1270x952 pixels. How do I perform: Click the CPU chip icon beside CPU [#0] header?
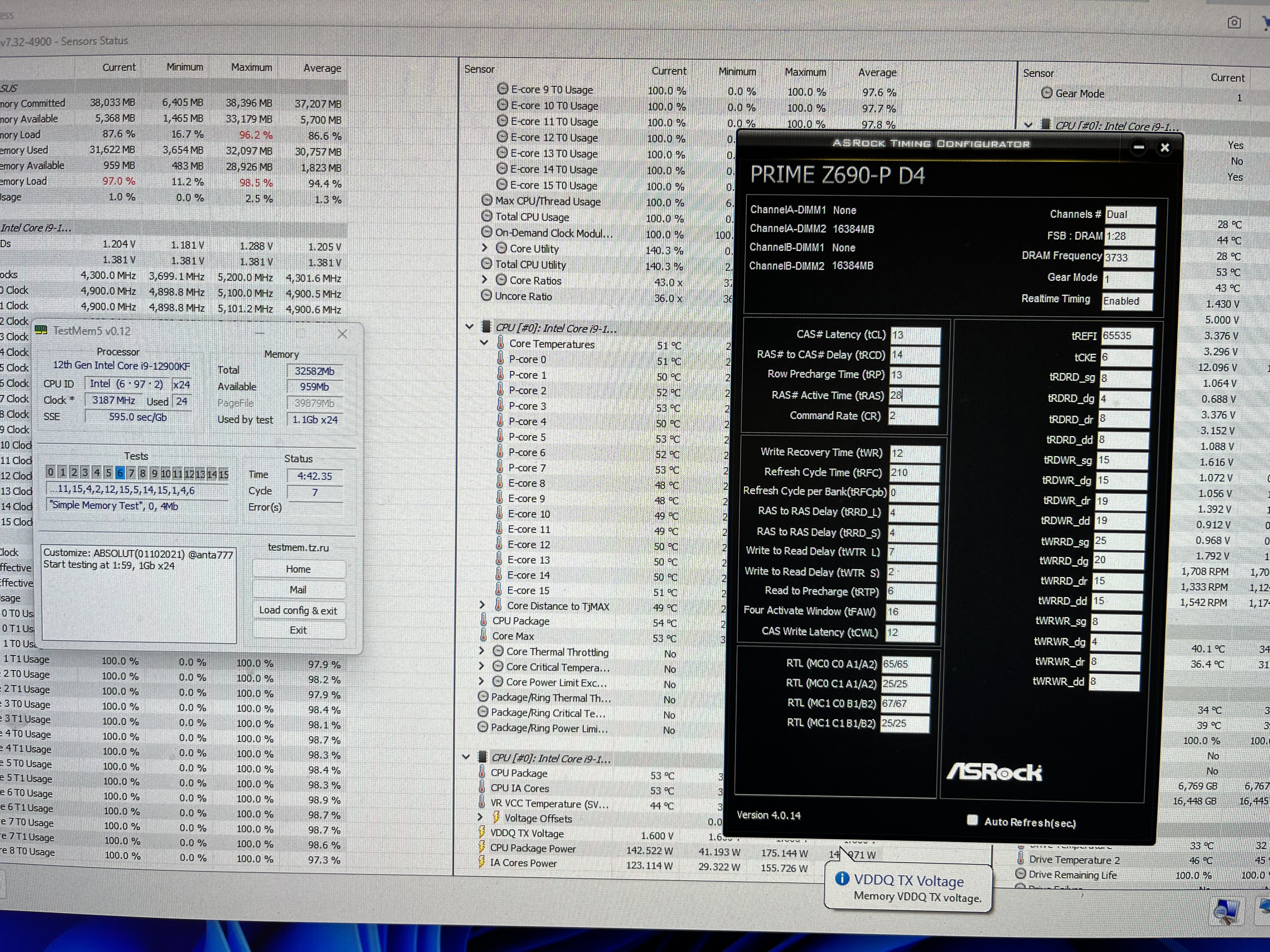click(x=486, y=327)
